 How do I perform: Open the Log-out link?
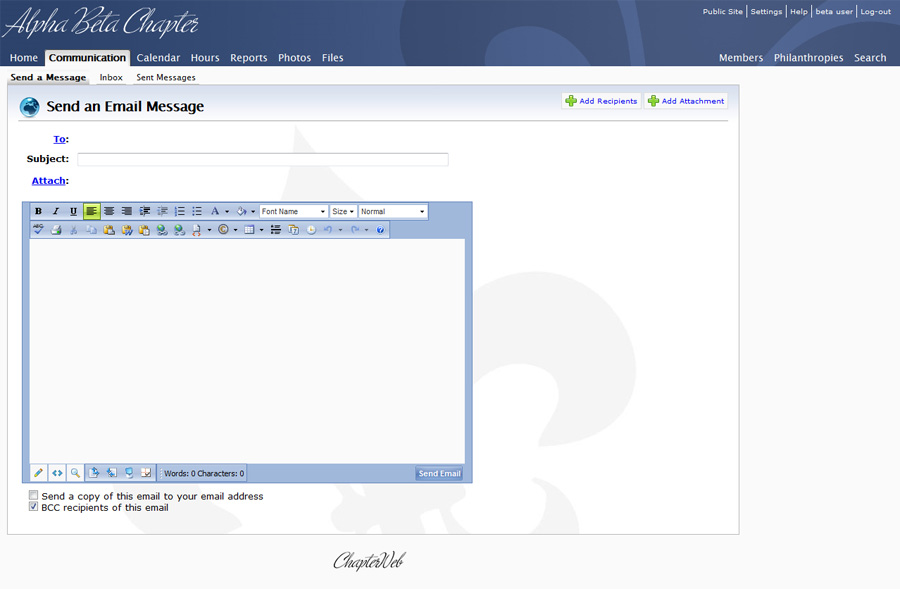(875, 11)
